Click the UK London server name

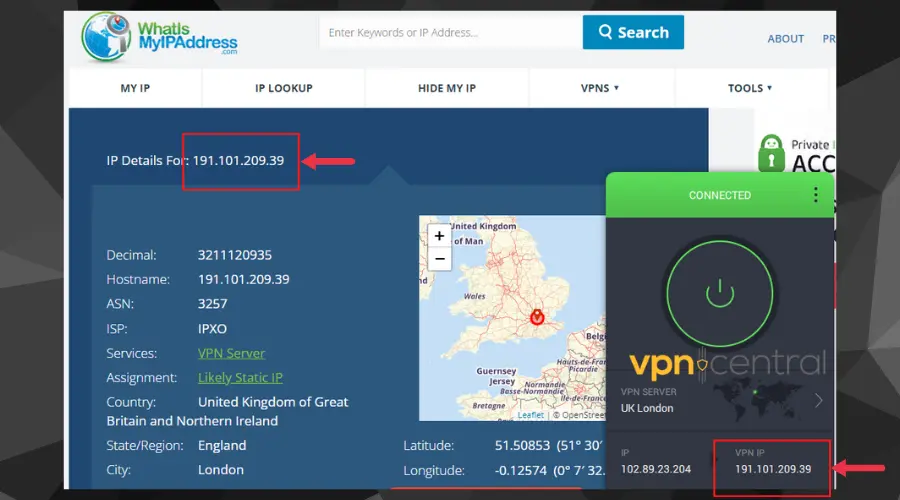click(647, 408)
